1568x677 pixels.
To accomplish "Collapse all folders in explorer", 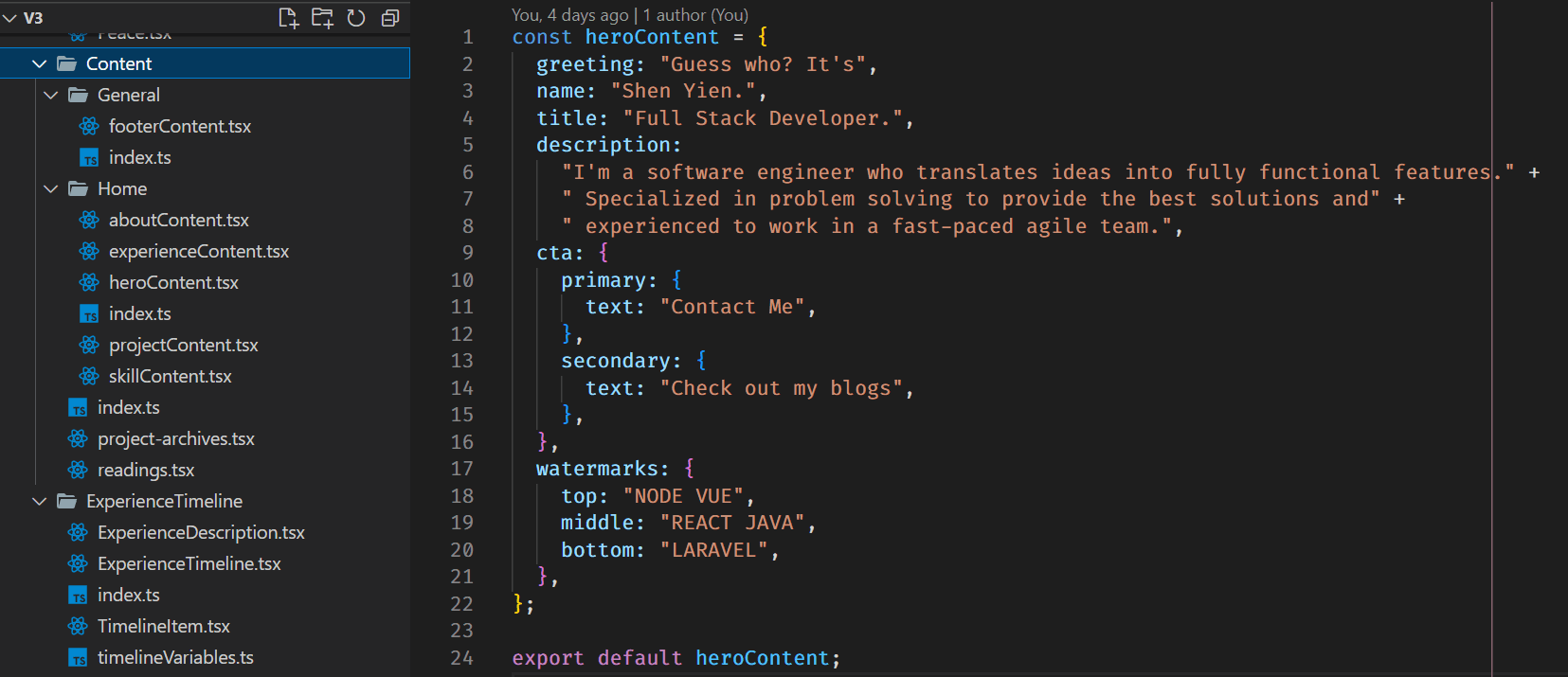I will (389, 18).
